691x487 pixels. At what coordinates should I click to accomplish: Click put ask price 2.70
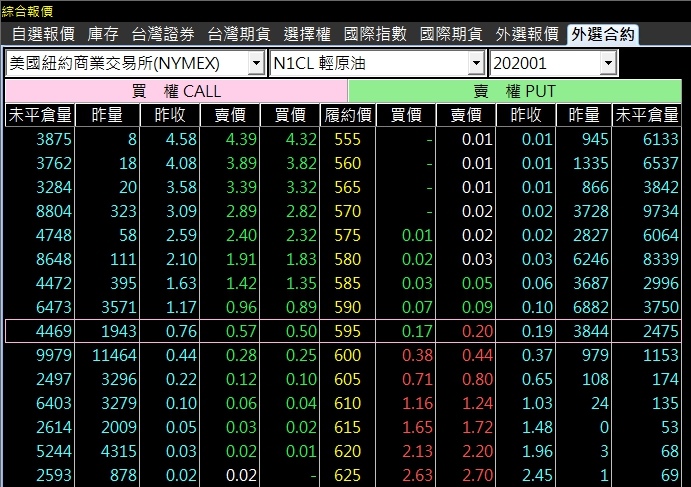tap(477, 475)
